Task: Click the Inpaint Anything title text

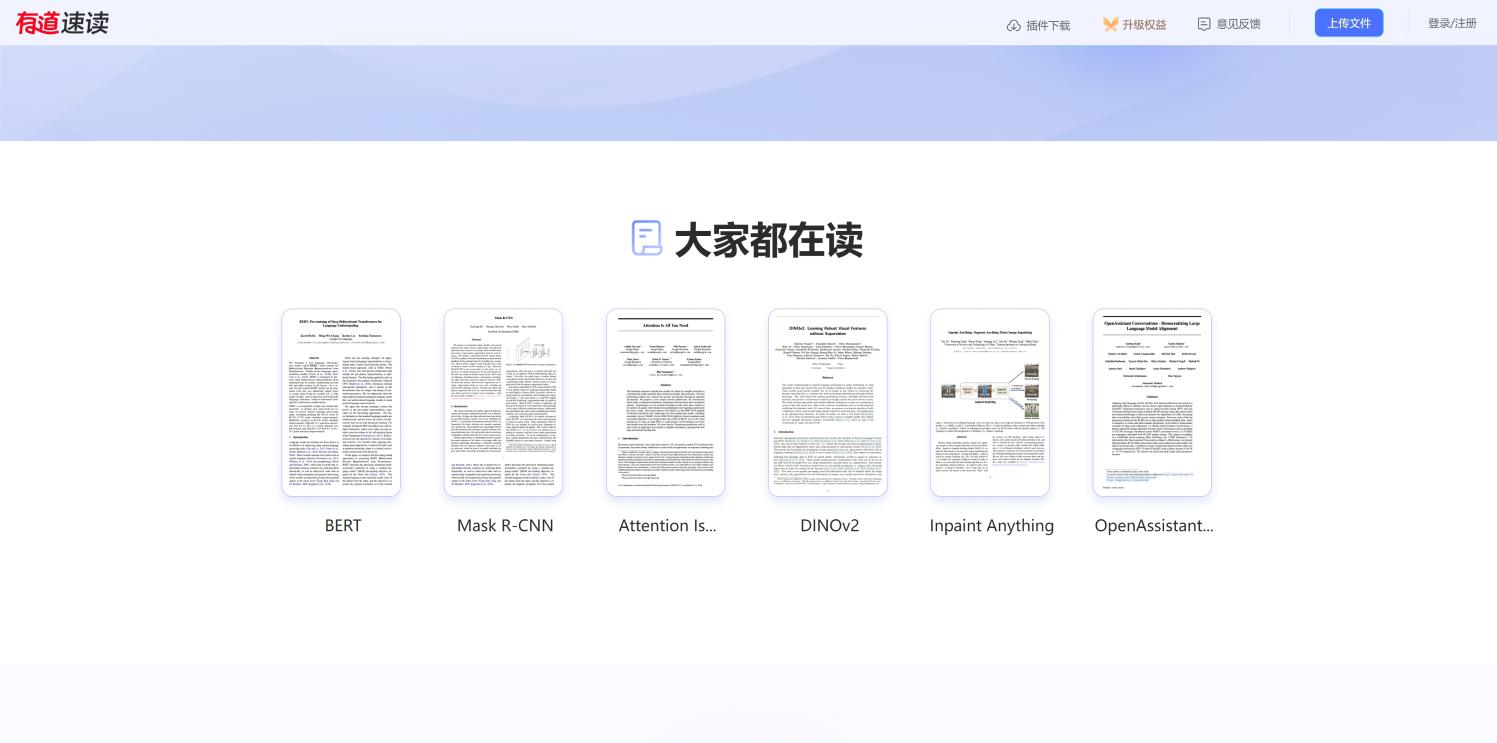Action: click(992, 526)
